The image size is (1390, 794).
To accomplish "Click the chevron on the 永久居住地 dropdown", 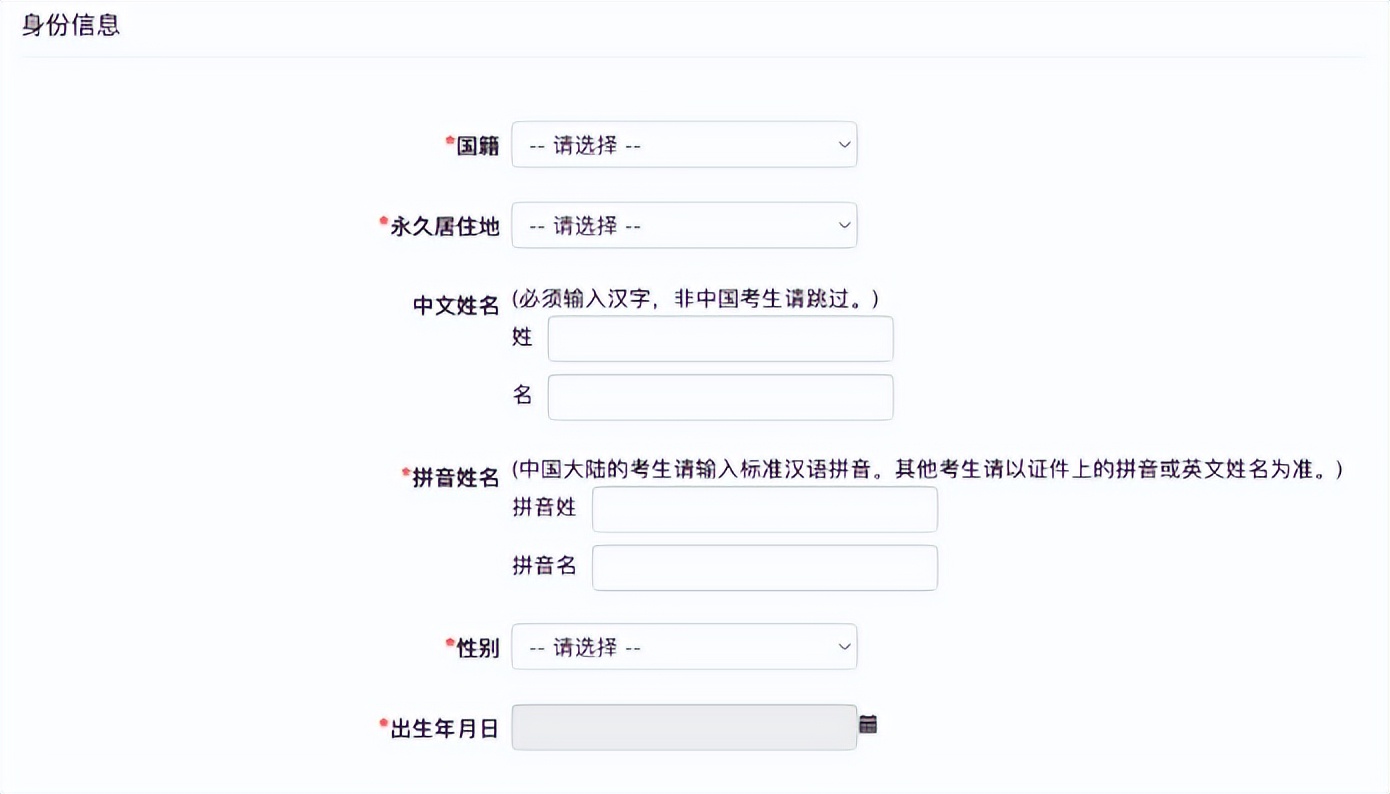I will (x=843, y=225).
